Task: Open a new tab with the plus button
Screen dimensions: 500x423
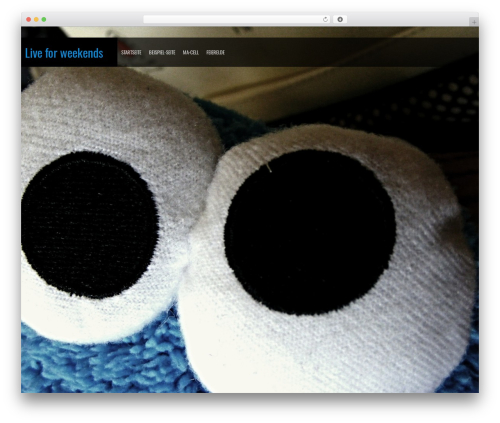Action: (474, 22)
